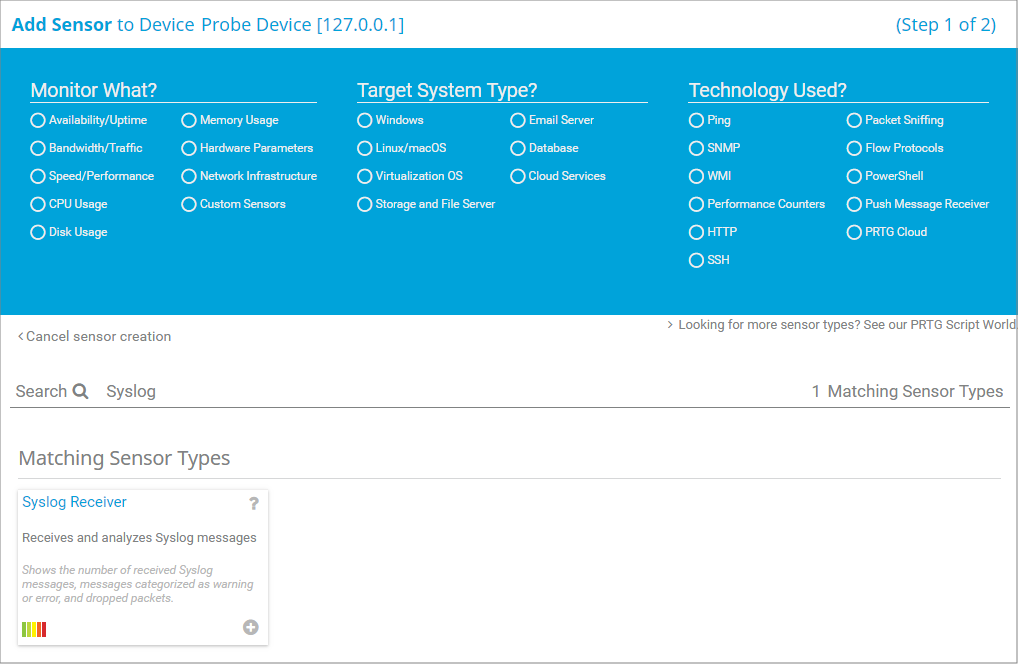Choose Linux/macOS target system

[365, 148]
